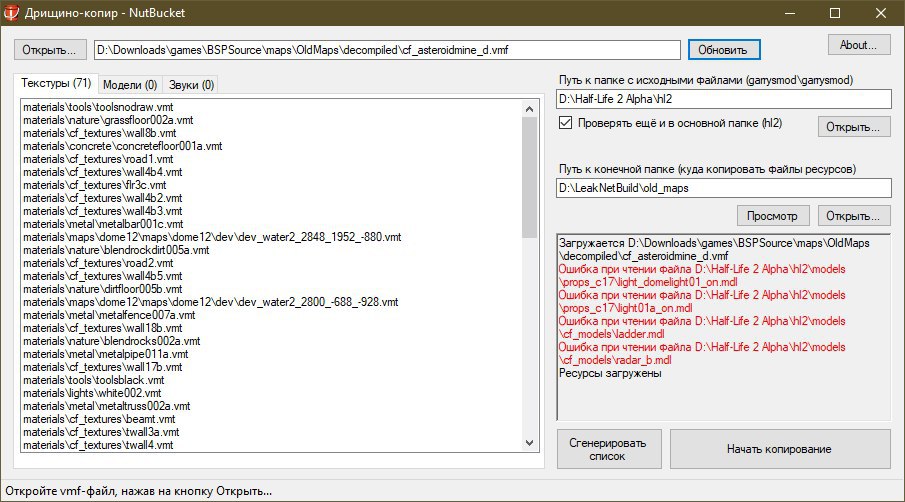Select materials\cf_textures\wall4b4.vmt
Viewport: 905px width, 502px height.
point(103,172)
